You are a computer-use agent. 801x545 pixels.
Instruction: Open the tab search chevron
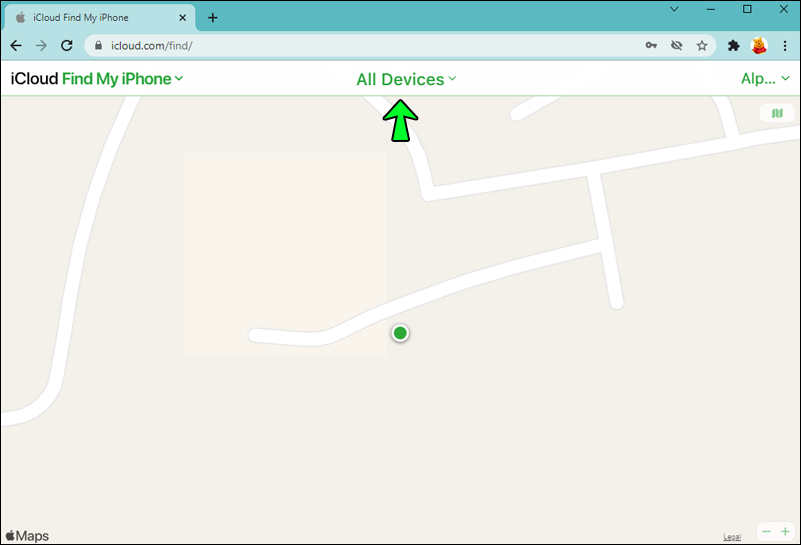(x=674, y=9)
